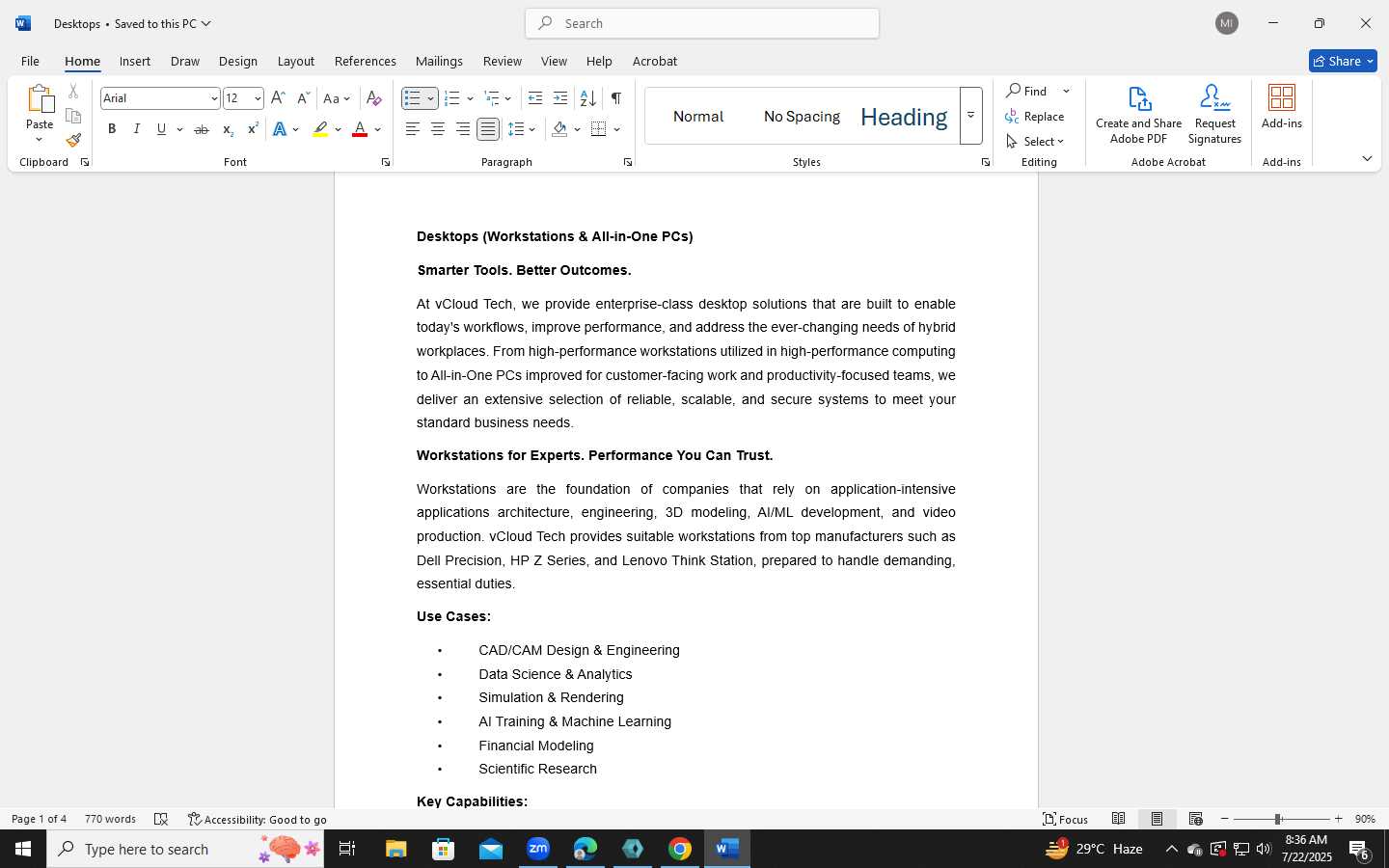1389x868 pixels.
Task: Expand the Styles gallery
Action: 971,116
